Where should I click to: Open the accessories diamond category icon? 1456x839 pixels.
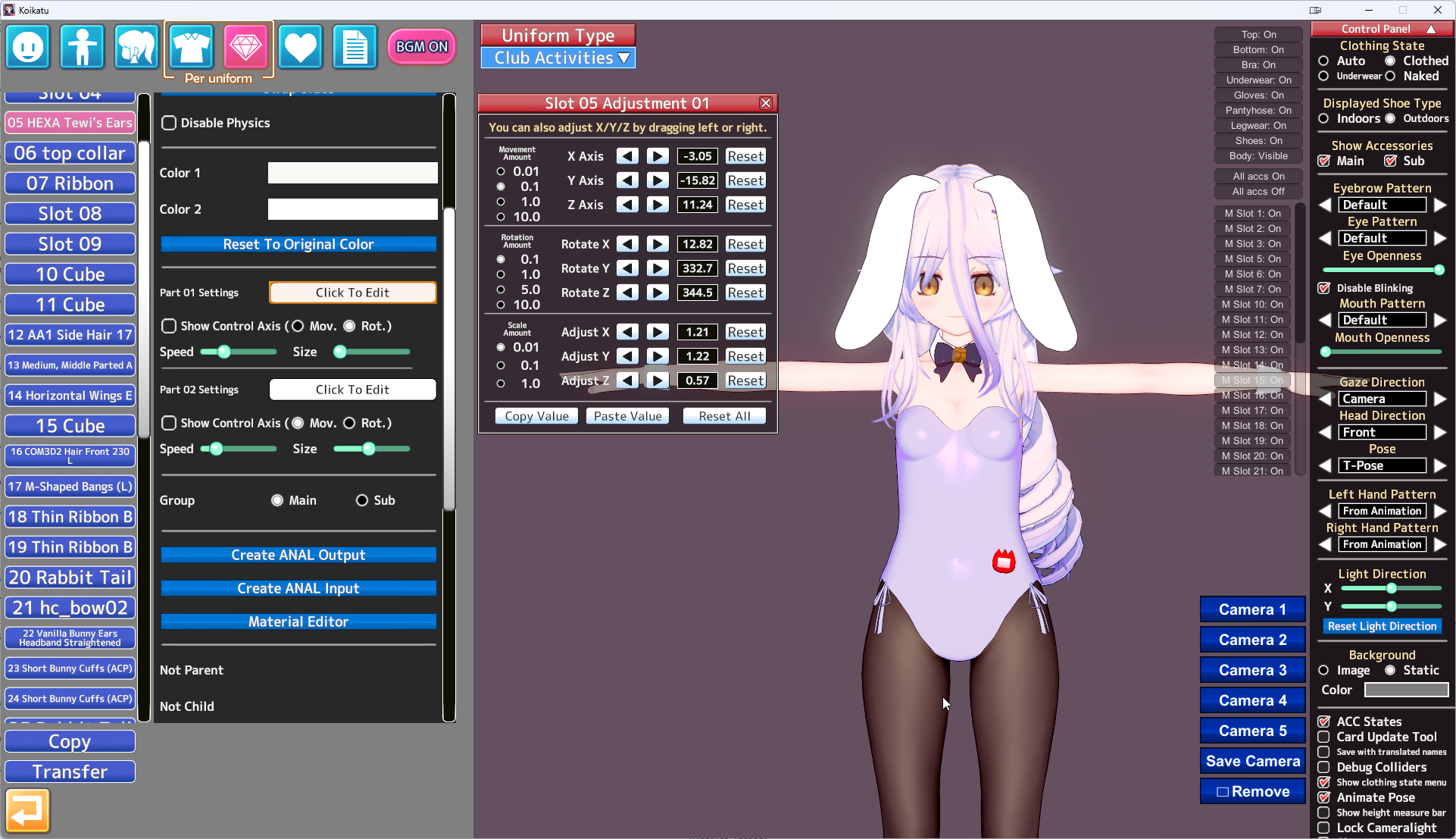pos(245,47)
